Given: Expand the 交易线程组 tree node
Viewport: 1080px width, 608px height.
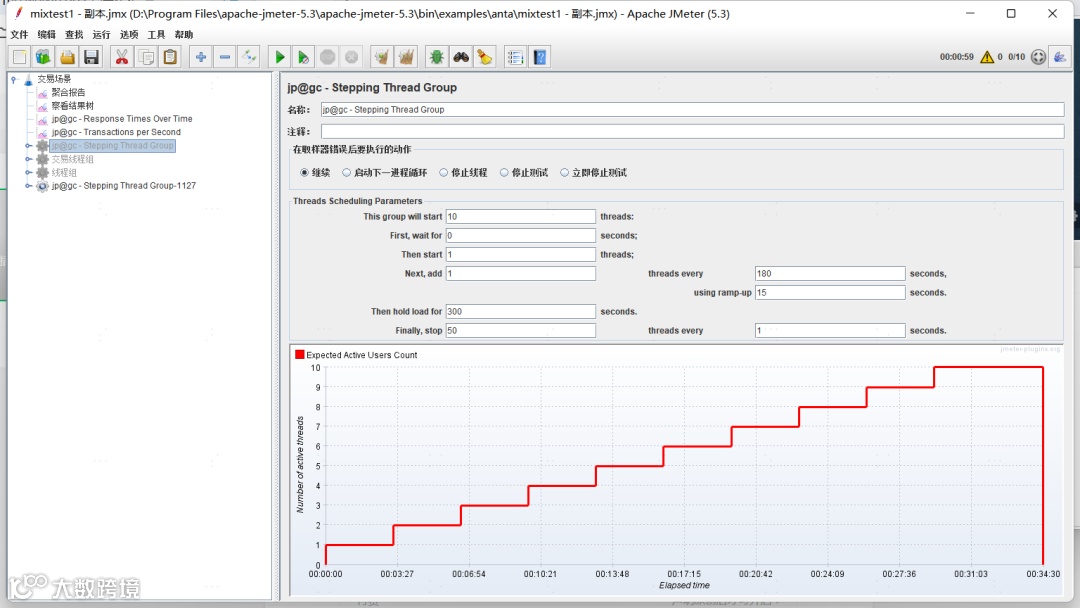Looking at the screenshot, I should point(28,159).
